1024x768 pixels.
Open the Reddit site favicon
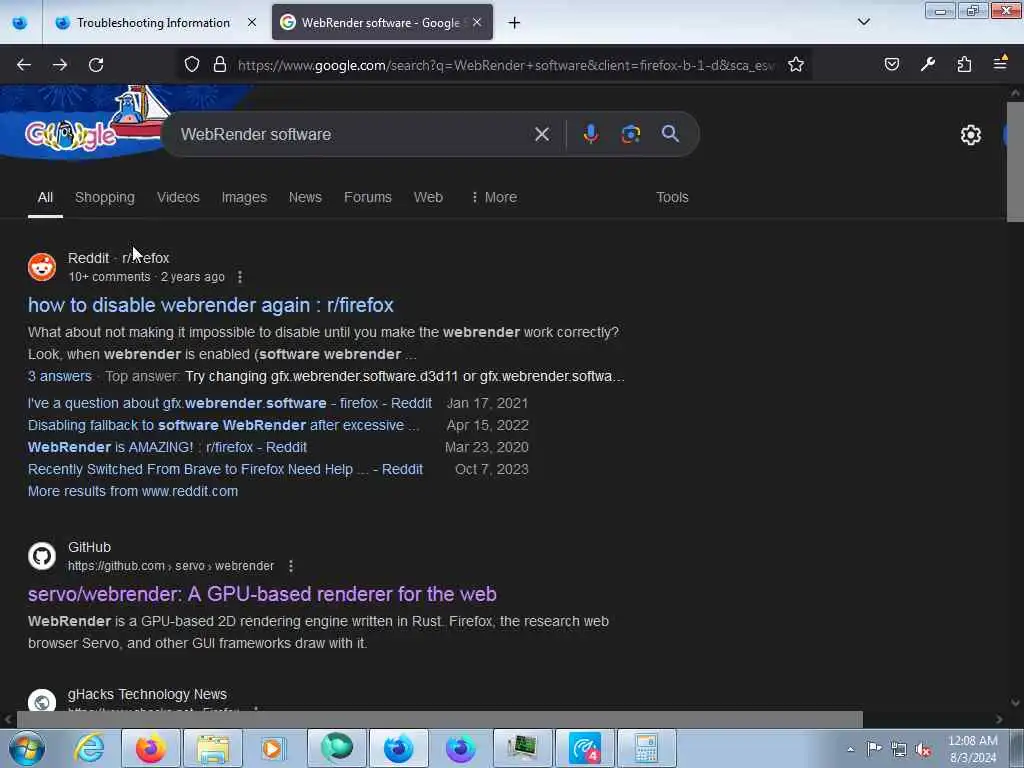[42, 267]
